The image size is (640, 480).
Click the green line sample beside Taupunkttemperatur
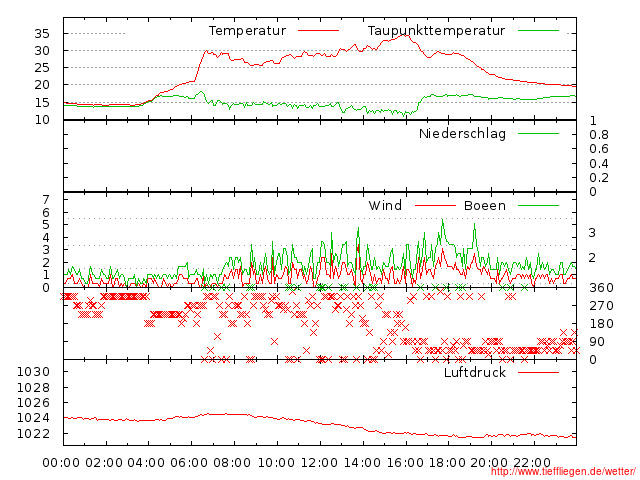pos(538,31)
